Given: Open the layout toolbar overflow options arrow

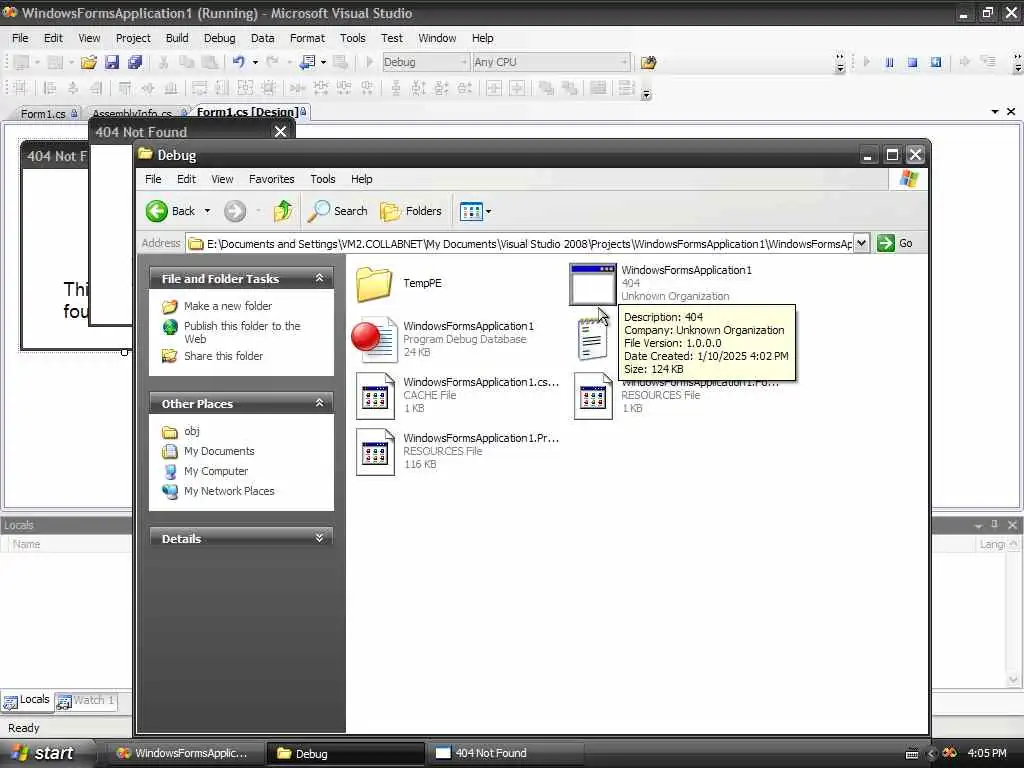Looking at the screenshot, I should [646, 95].
